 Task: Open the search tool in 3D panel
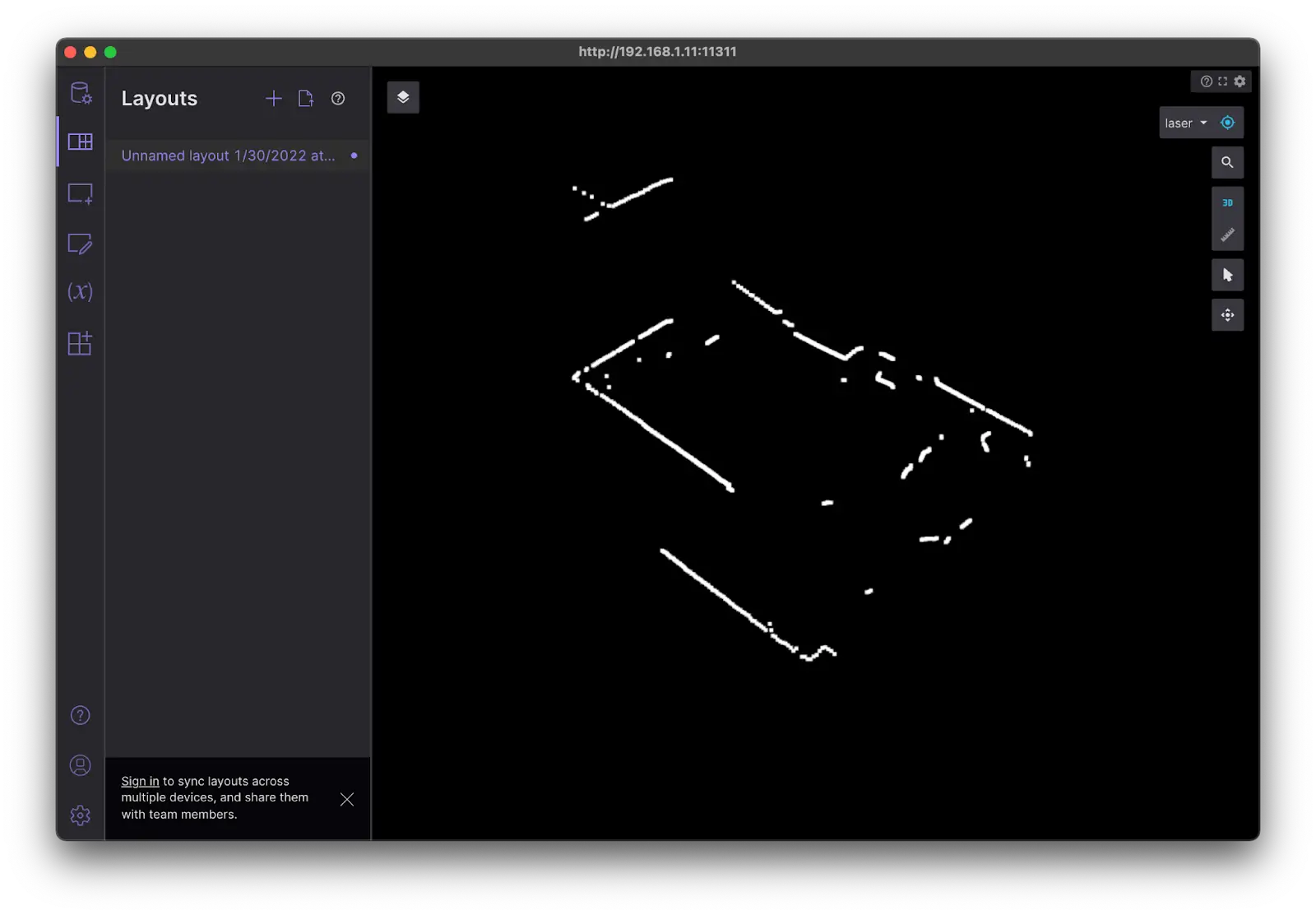pyautogui.click(x=1227, y=162)
